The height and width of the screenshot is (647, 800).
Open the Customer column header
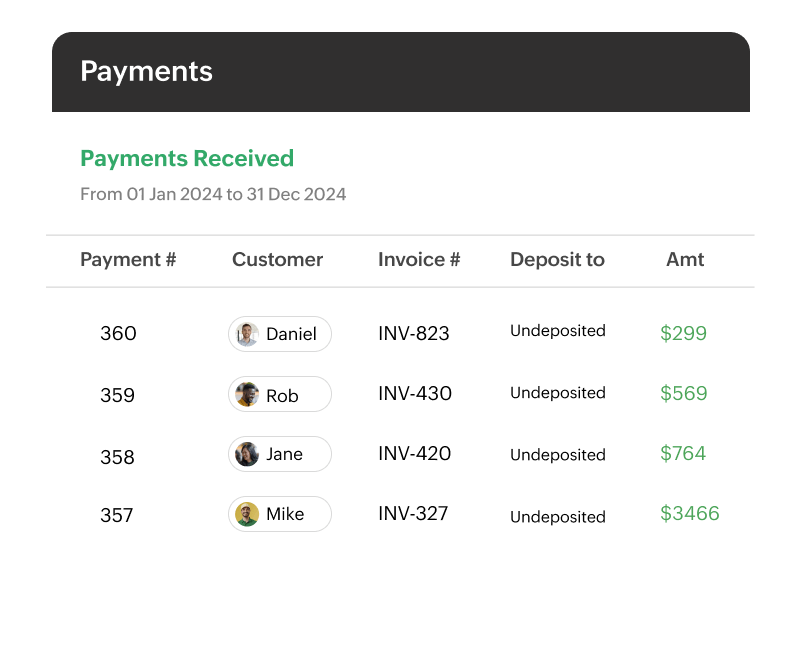pyautogui.click(x=277, y=259)
